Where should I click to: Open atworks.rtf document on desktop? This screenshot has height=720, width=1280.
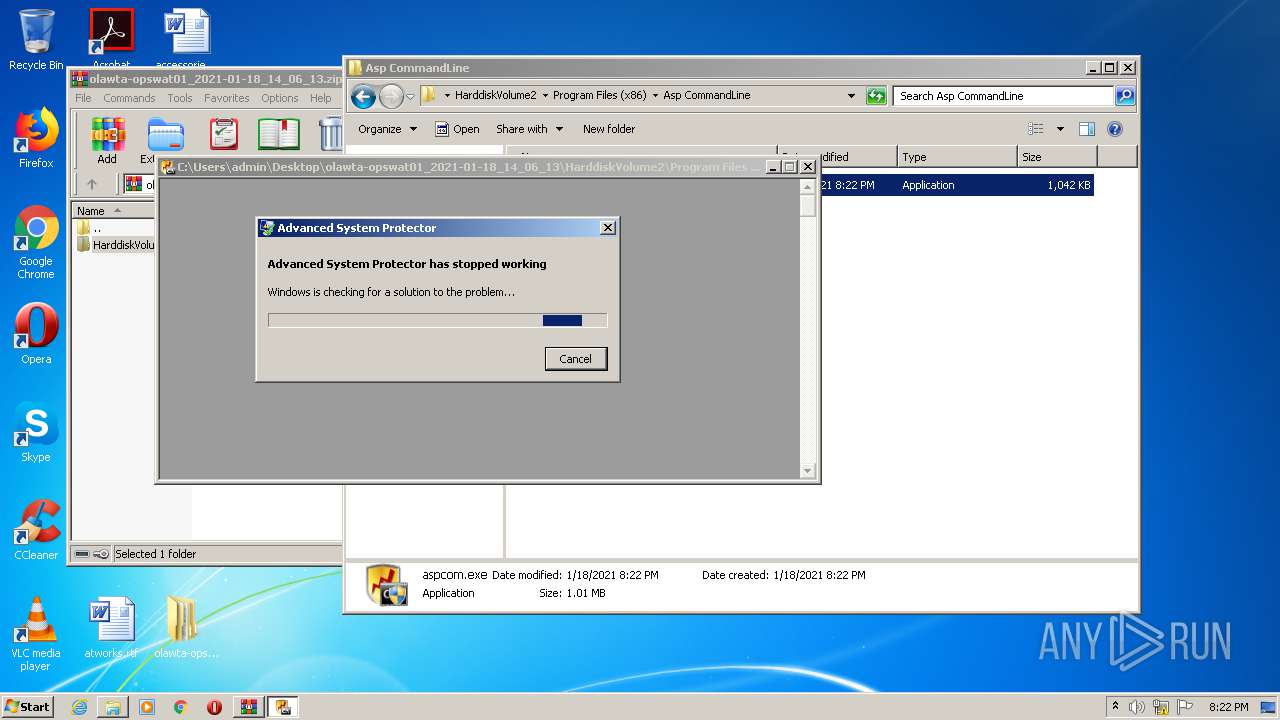111,628
